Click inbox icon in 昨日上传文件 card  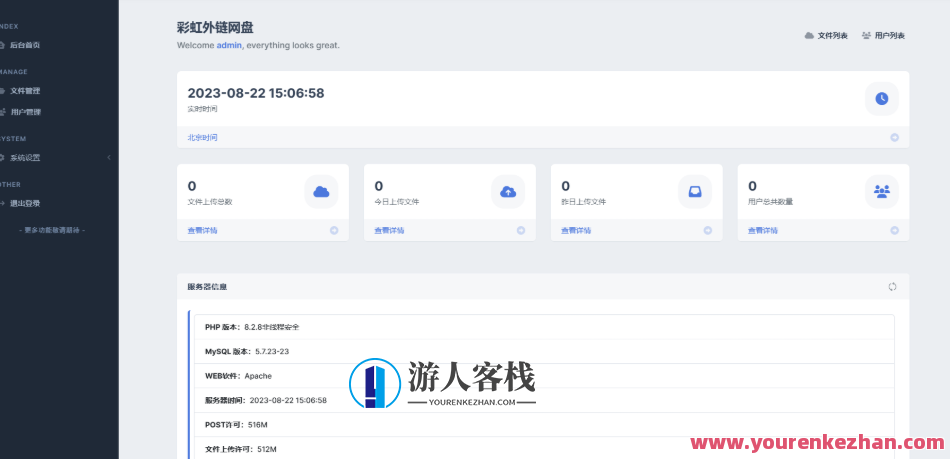pos(695,192)
